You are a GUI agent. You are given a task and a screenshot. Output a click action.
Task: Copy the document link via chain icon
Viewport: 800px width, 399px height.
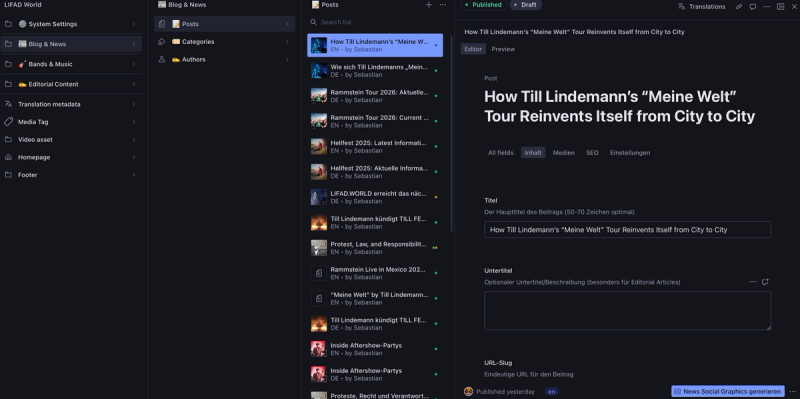pos(739,7)
